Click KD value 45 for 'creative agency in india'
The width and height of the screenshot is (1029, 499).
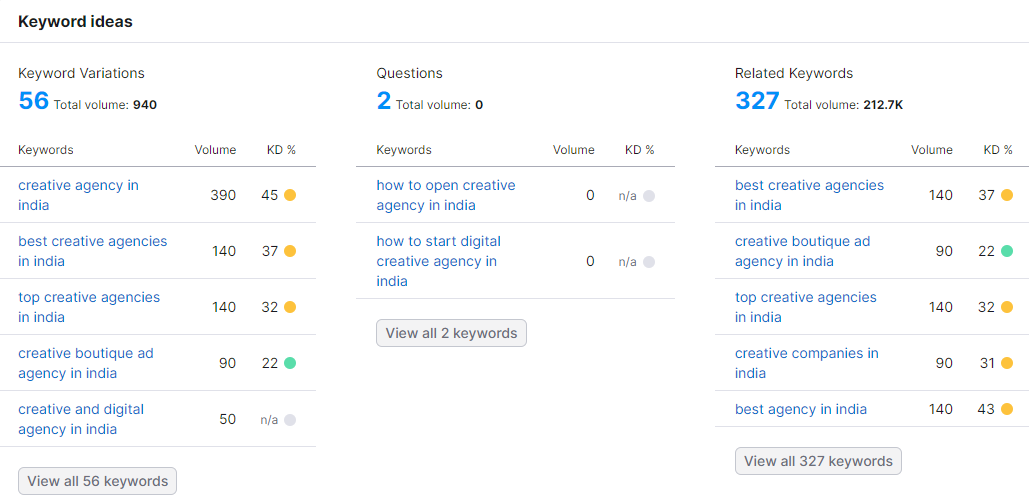(270, 195)
